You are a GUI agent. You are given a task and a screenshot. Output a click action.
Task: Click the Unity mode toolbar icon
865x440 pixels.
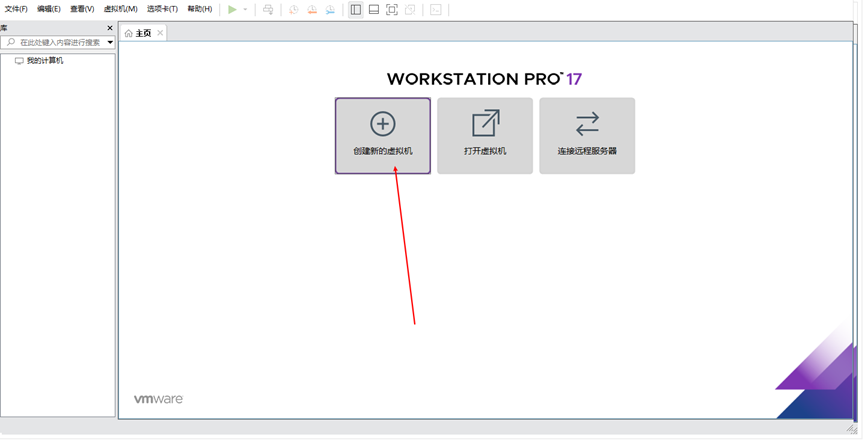click(x=410, y=9)
